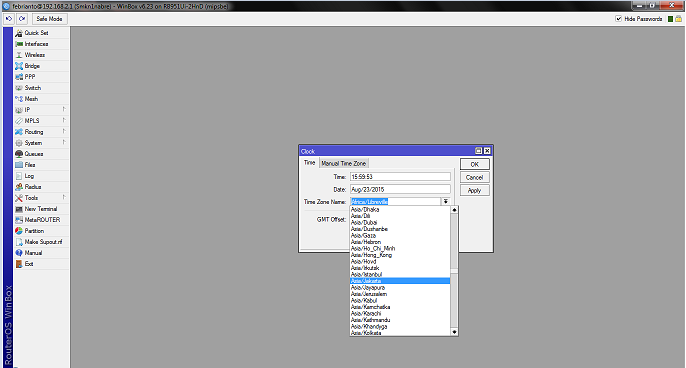Launch New Terminal from sidebar
The height and width of the screenshot is (368, 686).
tap(41, 209)
